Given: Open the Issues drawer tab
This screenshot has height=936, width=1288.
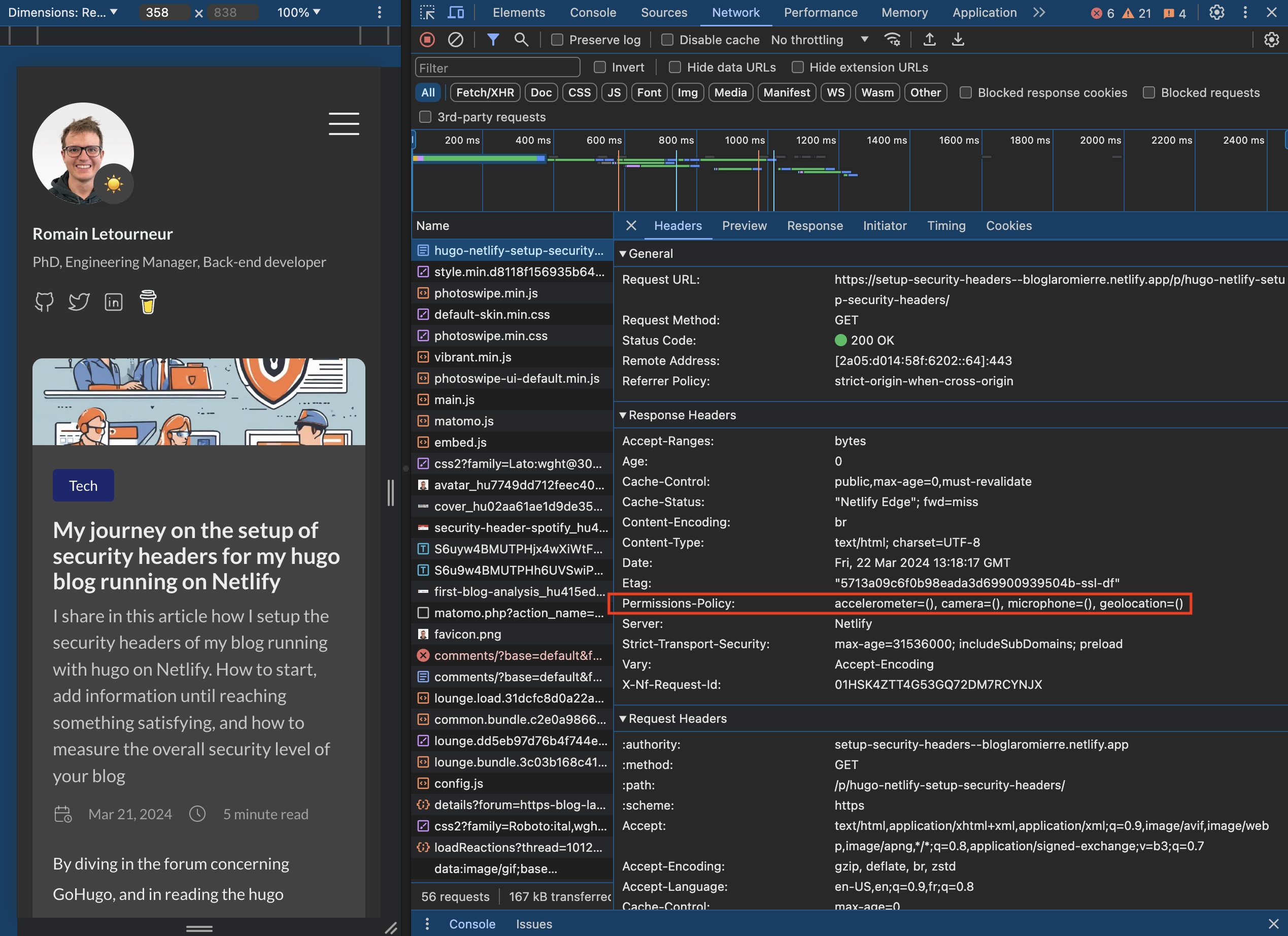Looking at the screenshot, I should 534,924.
